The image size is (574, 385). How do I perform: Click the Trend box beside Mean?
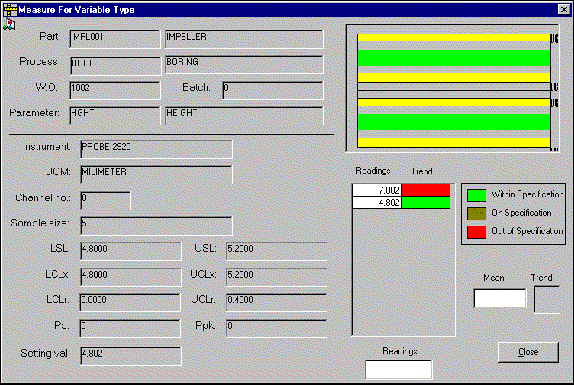pos(547,300)
